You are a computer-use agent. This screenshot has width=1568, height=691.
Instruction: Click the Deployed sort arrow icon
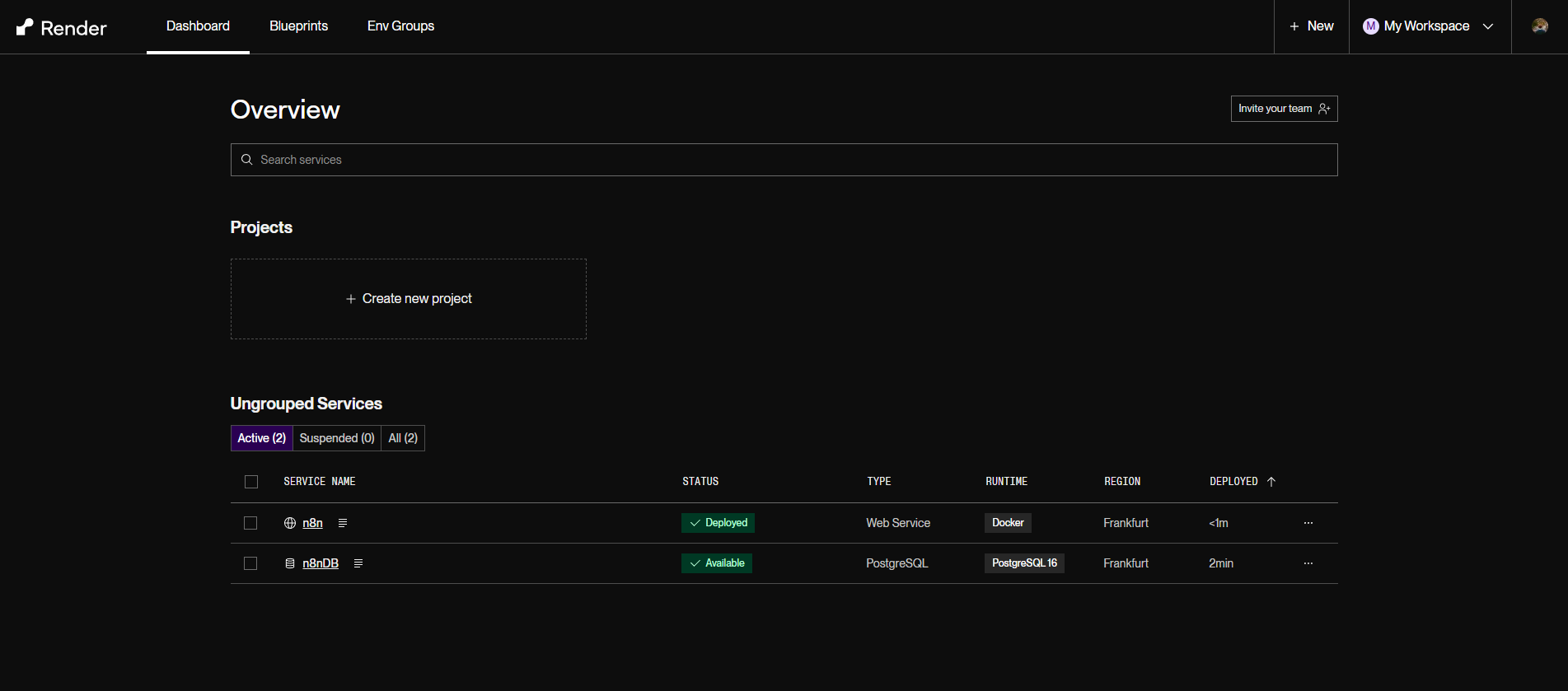pos(1271,482)
